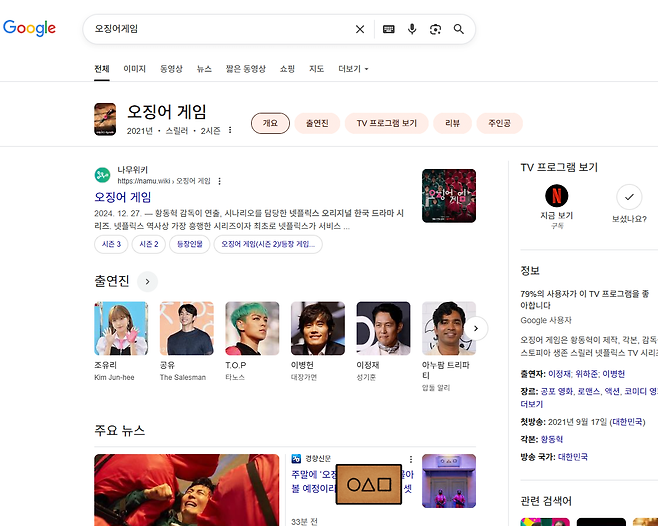Go to the 지도 tab
Viewport: 658px width, 526px height.
pos(316,69)
